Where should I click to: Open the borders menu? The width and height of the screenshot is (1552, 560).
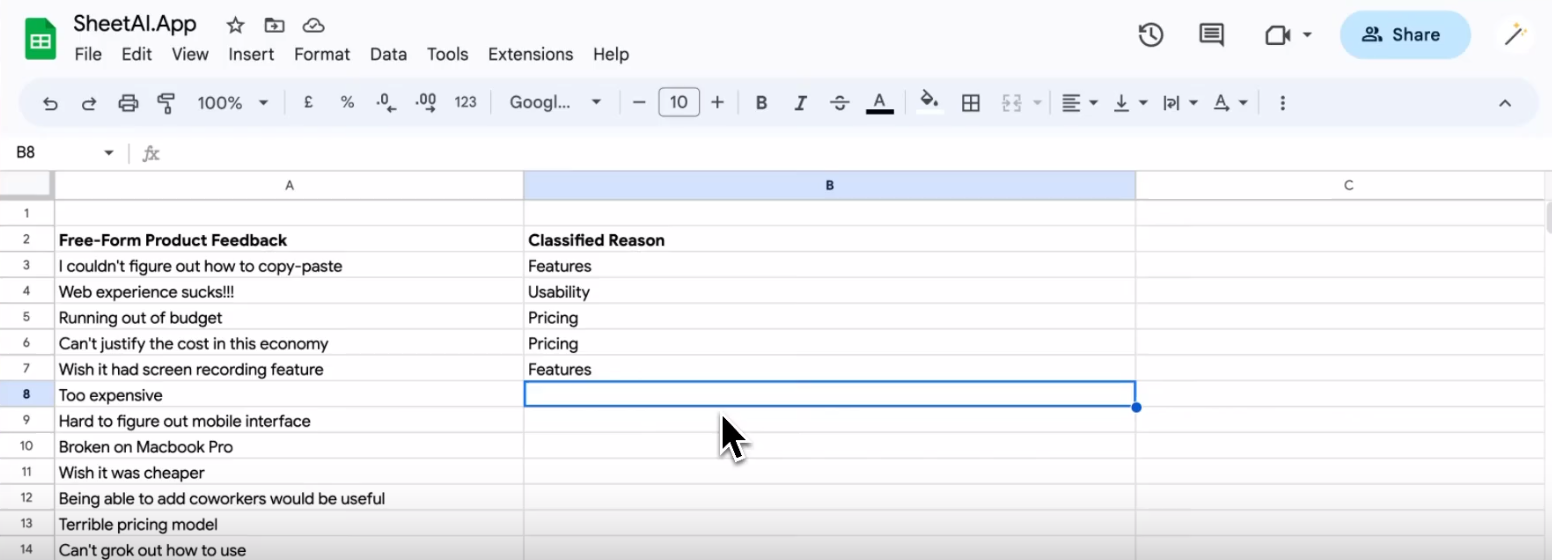(970, 102)
